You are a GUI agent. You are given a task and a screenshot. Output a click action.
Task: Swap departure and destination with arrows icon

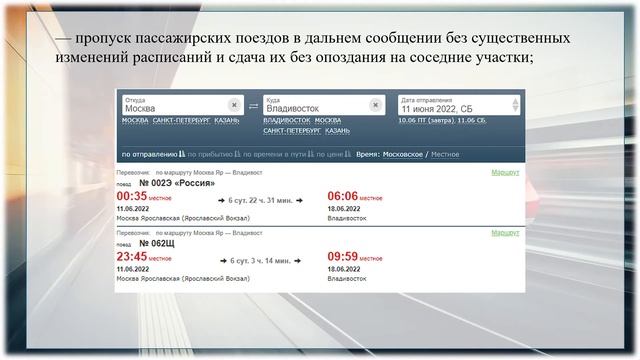[x=253, y=106]
